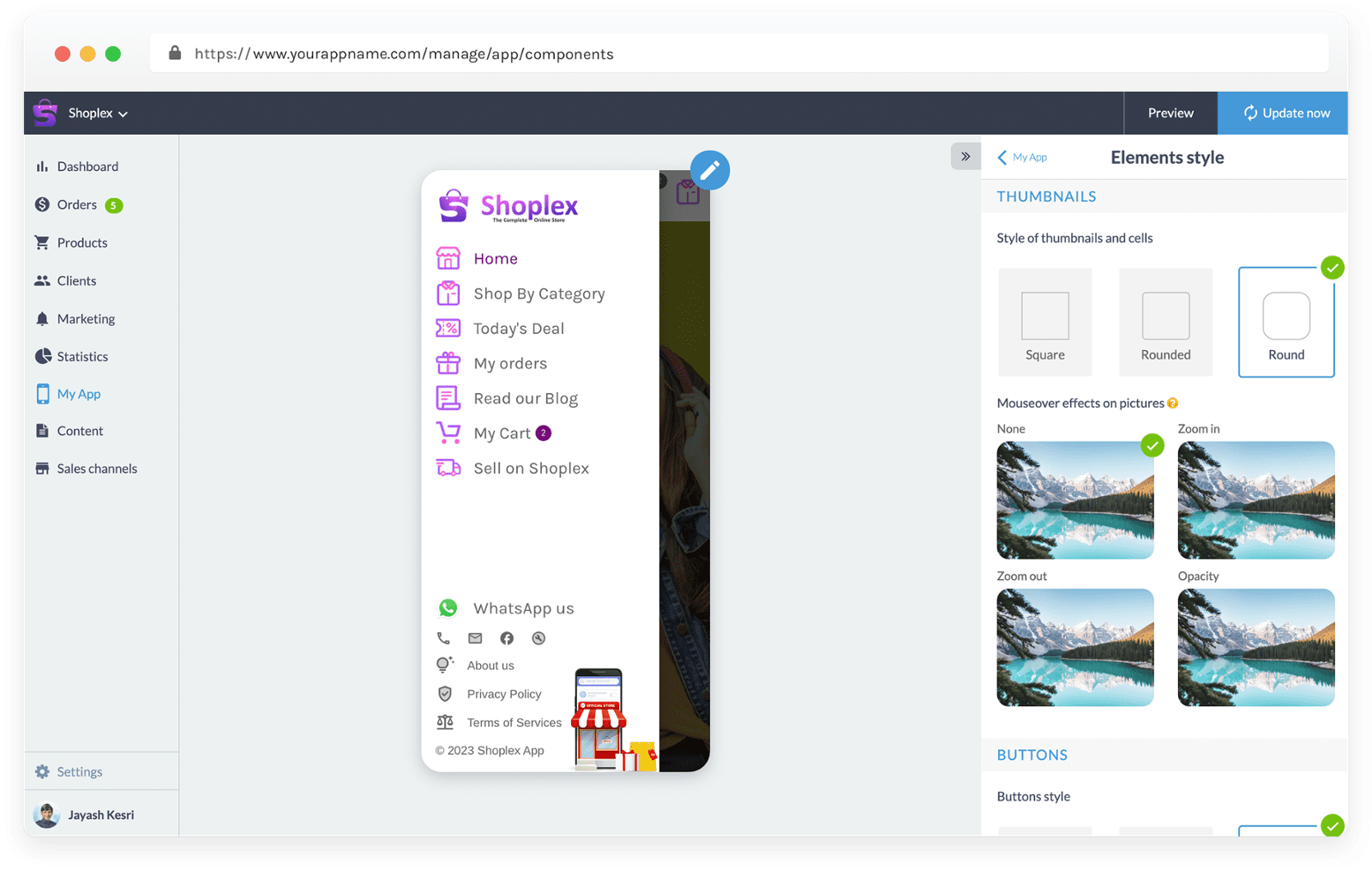Choose the None mouseover effect picture
Screen dimensions: 1372x870
pos(1075,500)
